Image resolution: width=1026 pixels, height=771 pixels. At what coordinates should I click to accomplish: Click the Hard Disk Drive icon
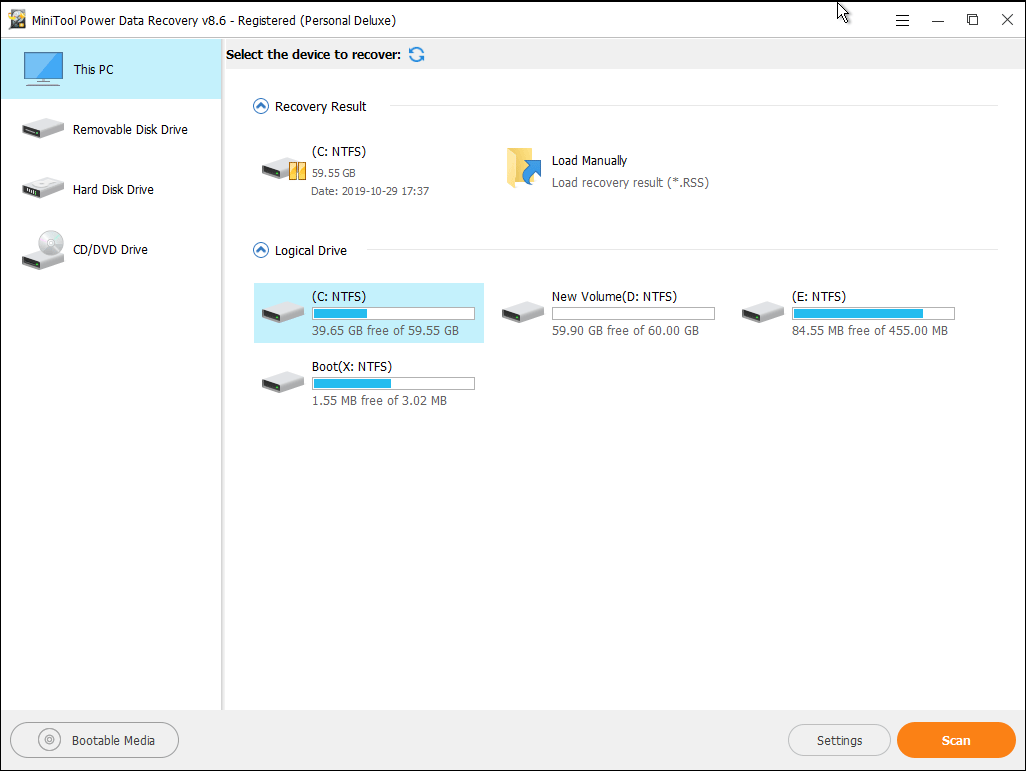coord(43,189)
